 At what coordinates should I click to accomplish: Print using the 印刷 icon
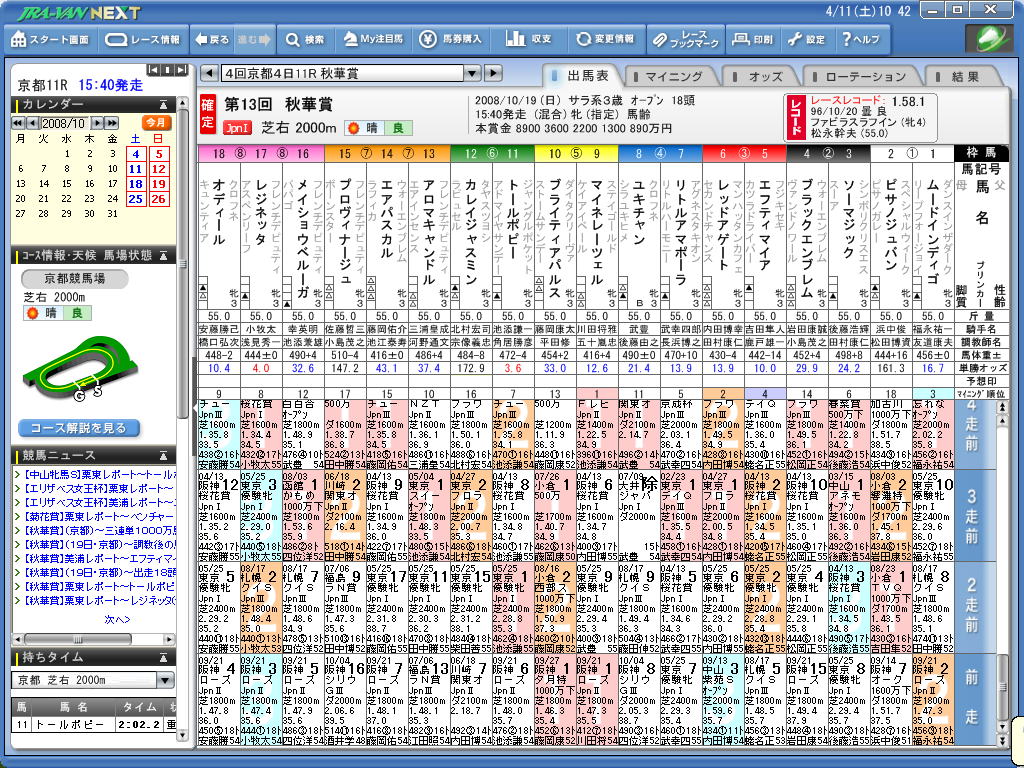[x=752, y=40]
